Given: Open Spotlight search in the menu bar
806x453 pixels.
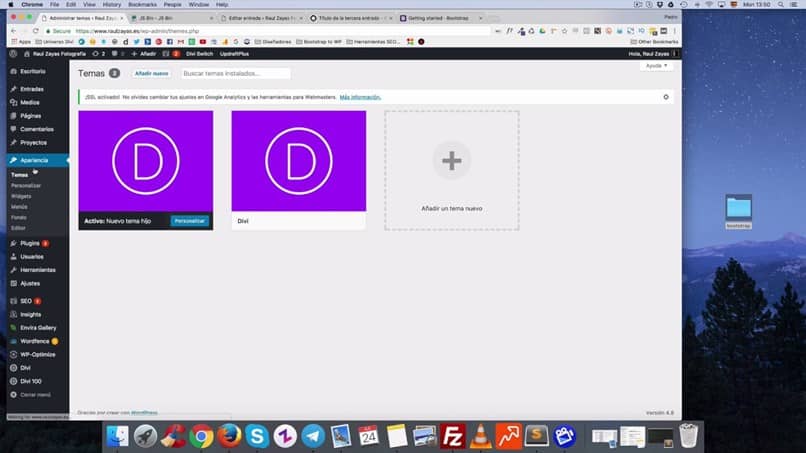Looking at the screenshot, I should click(x=781, y=4).
